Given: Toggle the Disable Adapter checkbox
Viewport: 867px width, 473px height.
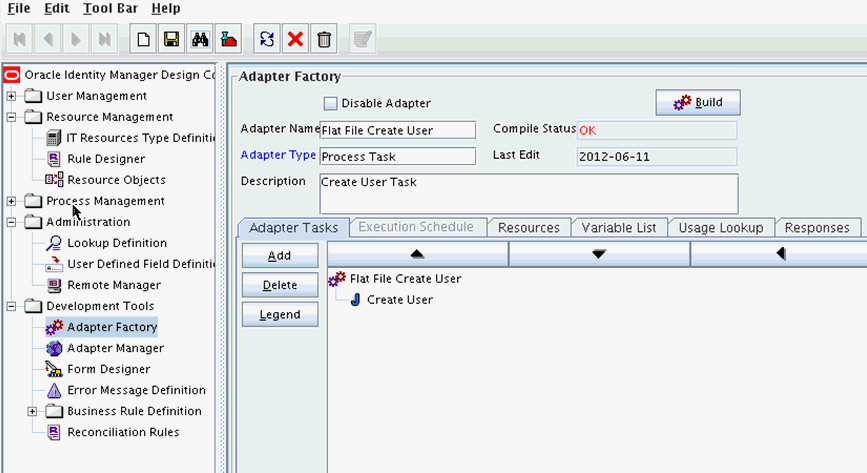Looking at the screenshot, I should (x=330, y=103).
